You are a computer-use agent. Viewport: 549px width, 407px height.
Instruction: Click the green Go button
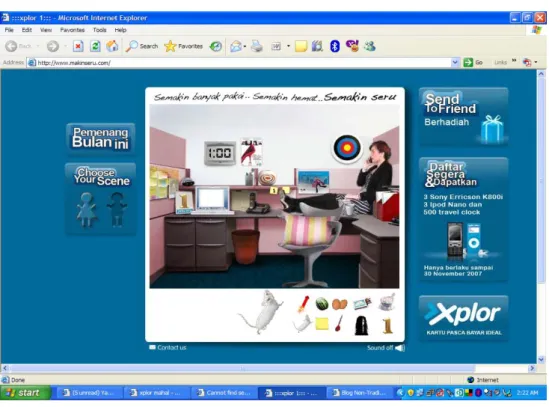(x=473, y=63)
